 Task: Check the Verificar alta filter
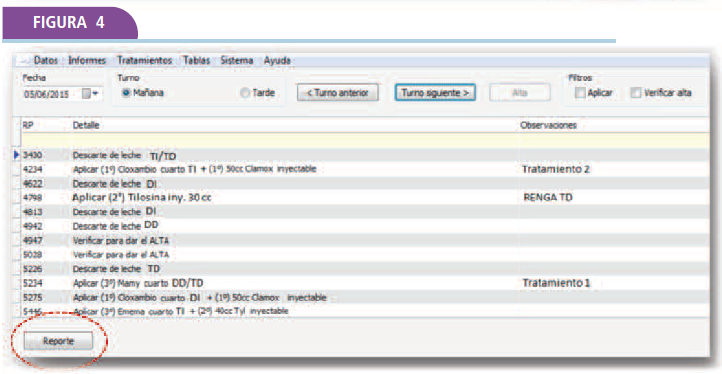(635, 93)
